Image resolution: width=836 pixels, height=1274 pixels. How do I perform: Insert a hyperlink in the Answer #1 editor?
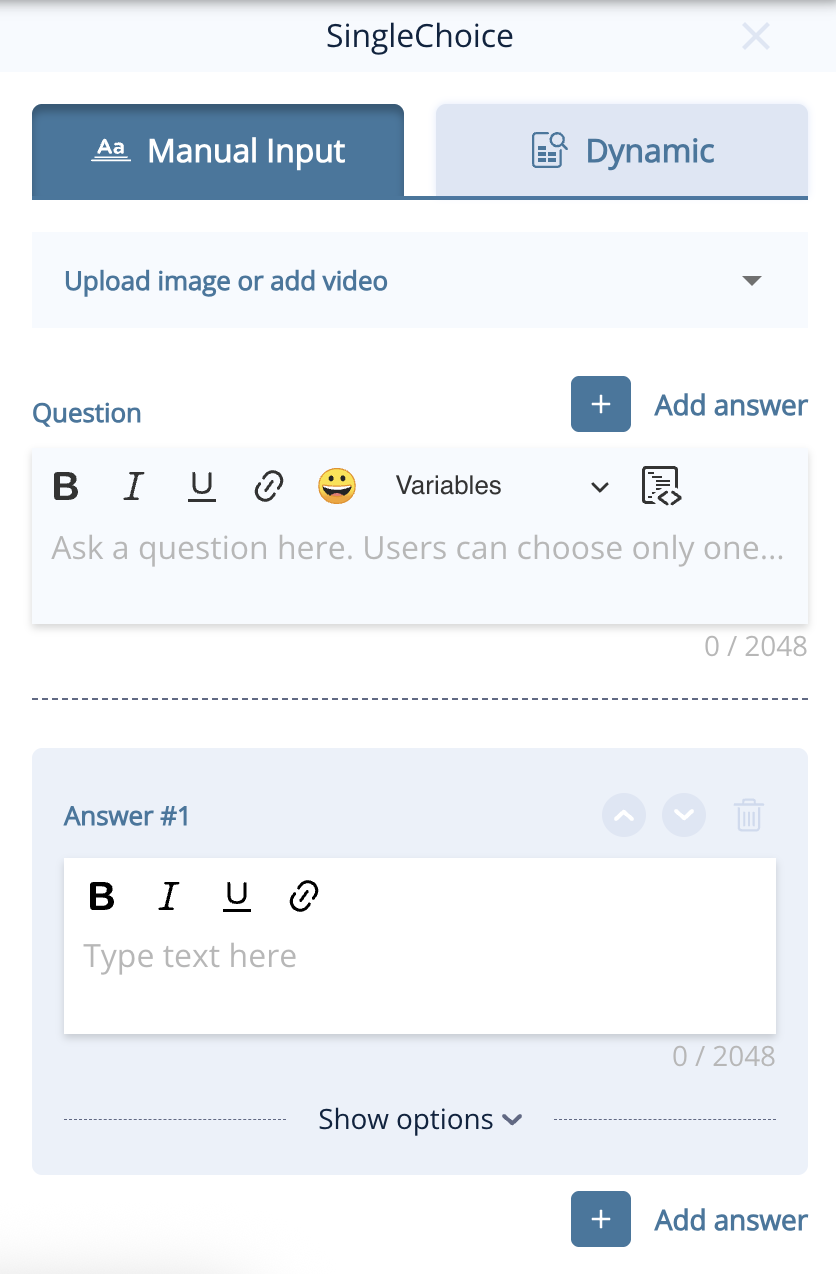tap(303, 896)
